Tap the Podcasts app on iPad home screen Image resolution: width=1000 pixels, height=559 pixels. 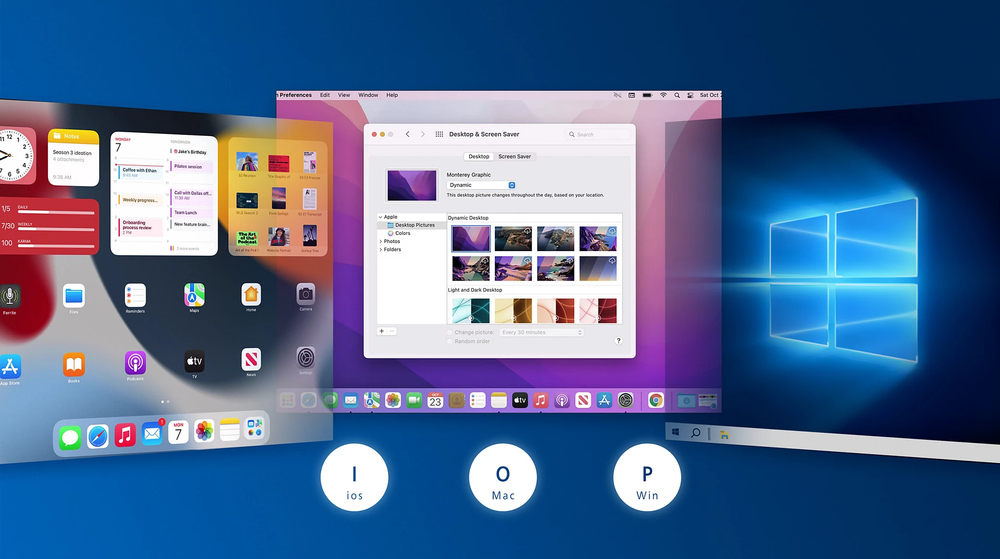[135, 362]
